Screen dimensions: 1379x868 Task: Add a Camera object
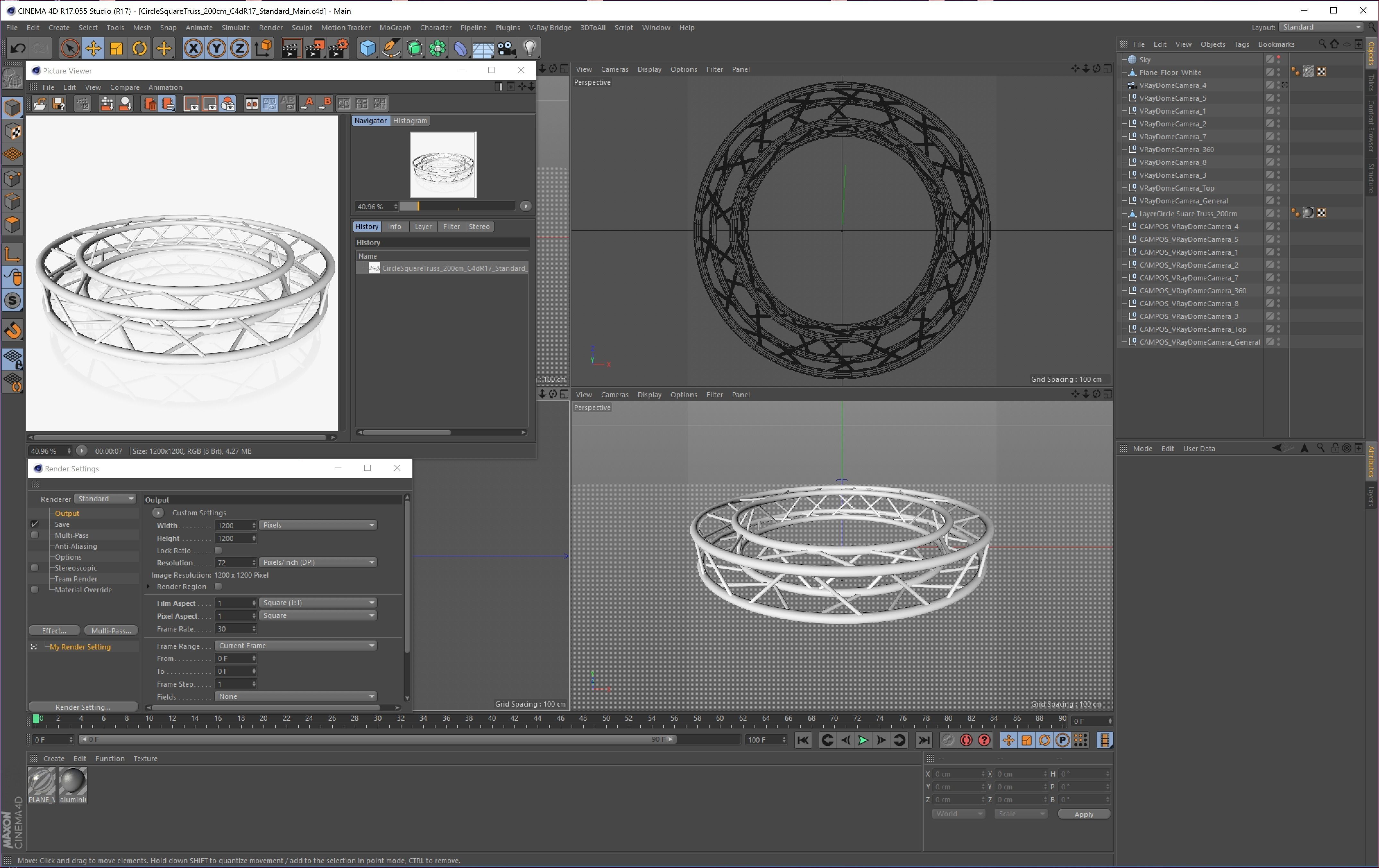click(506, 49)
